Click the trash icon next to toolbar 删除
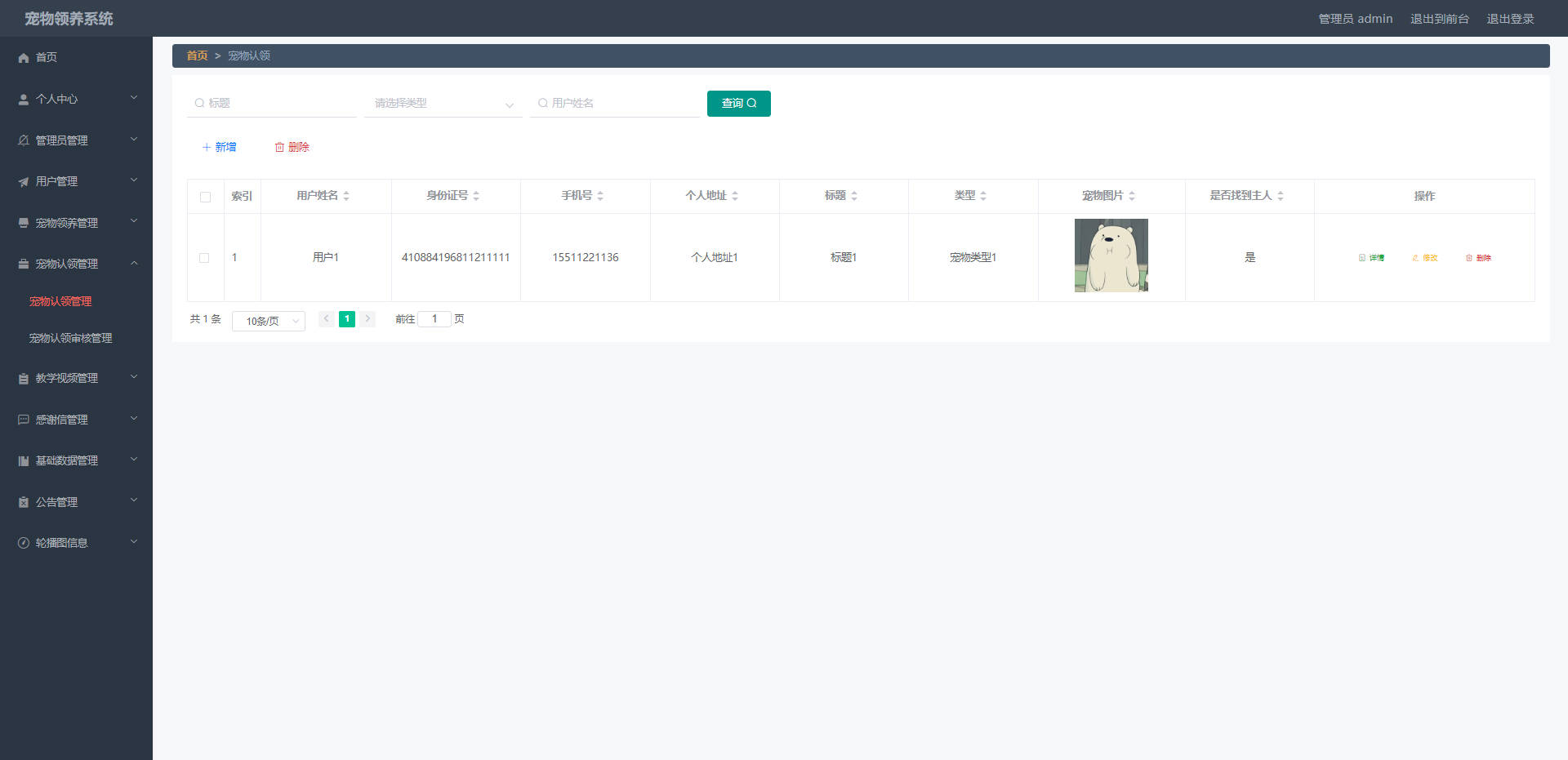This screenshot has width=1568, height=760. pyautogui.click(x=279, y=147)
